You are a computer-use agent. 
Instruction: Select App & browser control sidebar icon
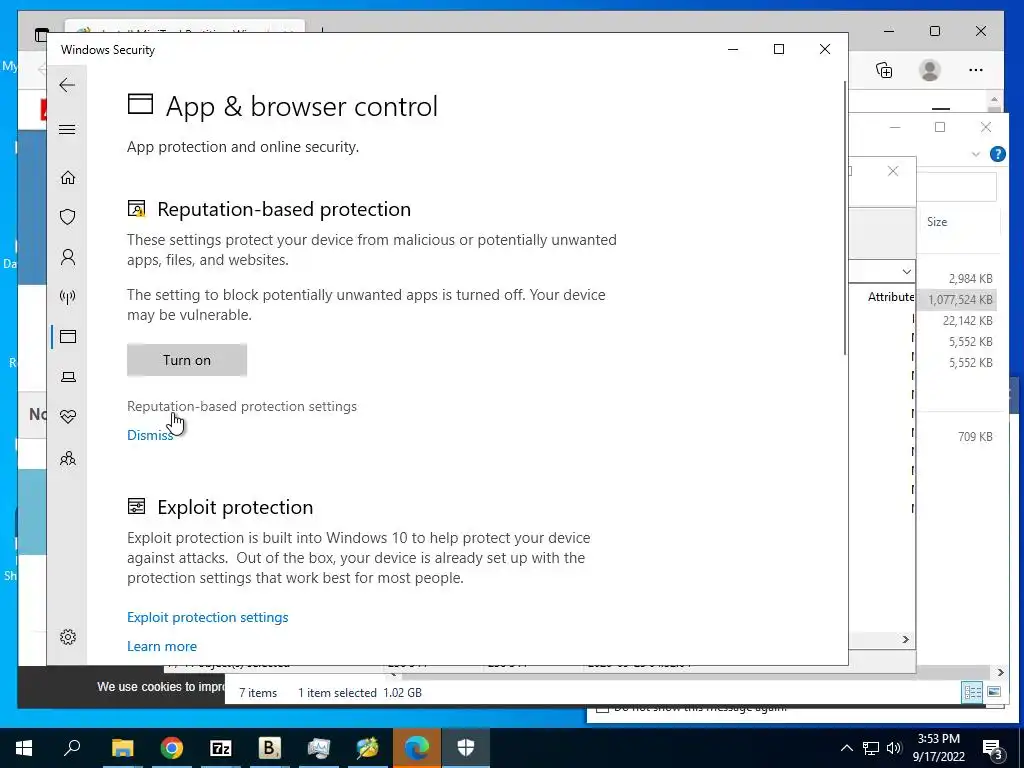coord(68,336)
